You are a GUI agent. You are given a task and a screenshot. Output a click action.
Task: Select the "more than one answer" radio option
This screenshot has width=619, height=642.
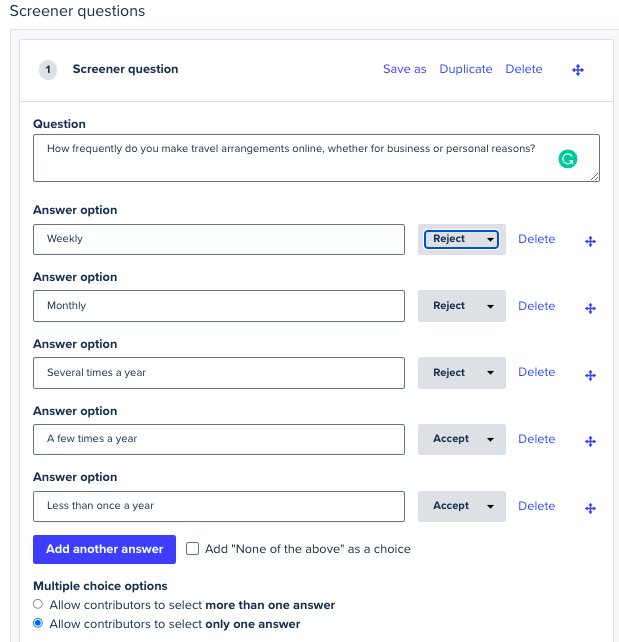click(38, 604)
